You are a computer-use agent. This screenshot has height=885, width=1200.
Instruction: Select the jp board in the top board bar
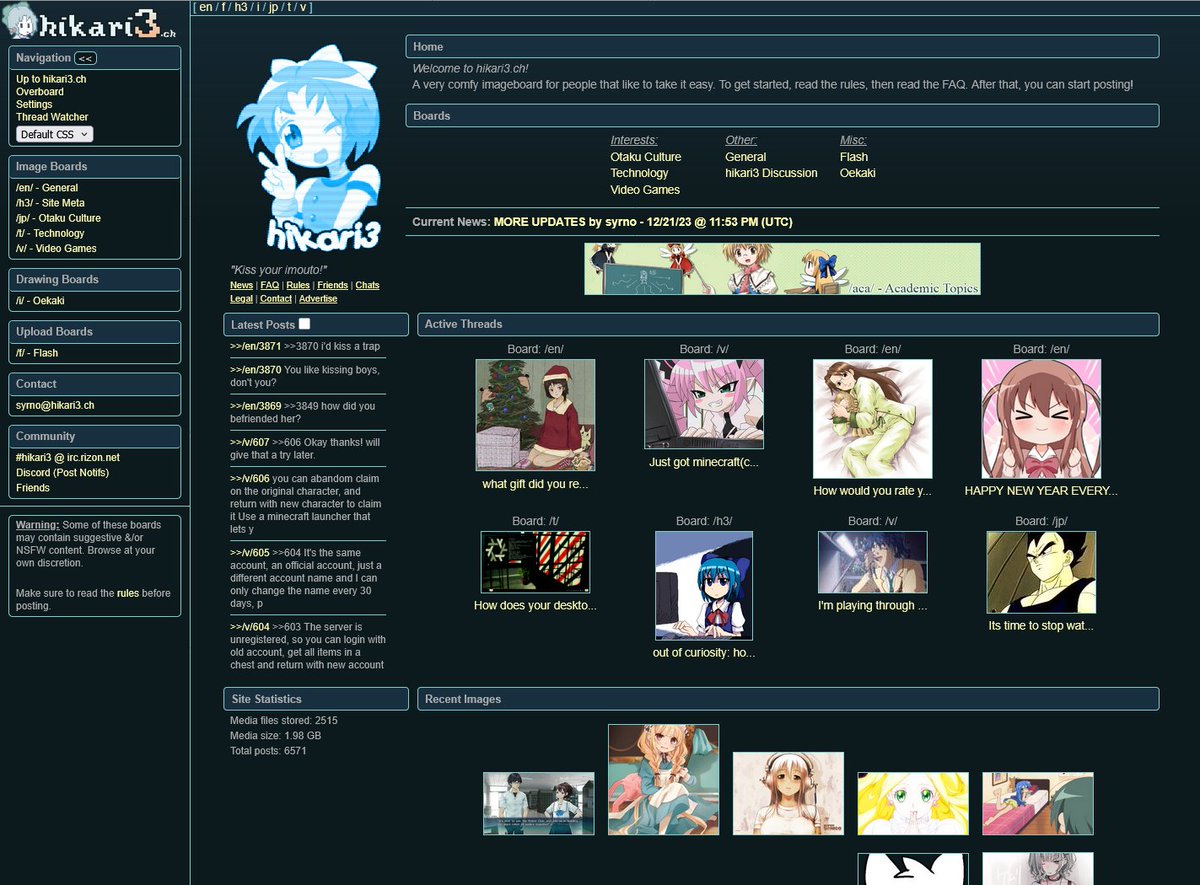tap(273, 7)
